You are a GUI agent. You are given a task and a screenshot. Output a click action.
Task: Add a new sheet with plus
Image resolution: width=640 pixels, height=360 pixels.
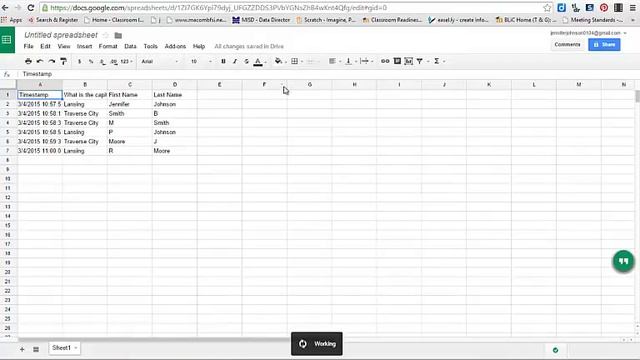tap(22, 349)
